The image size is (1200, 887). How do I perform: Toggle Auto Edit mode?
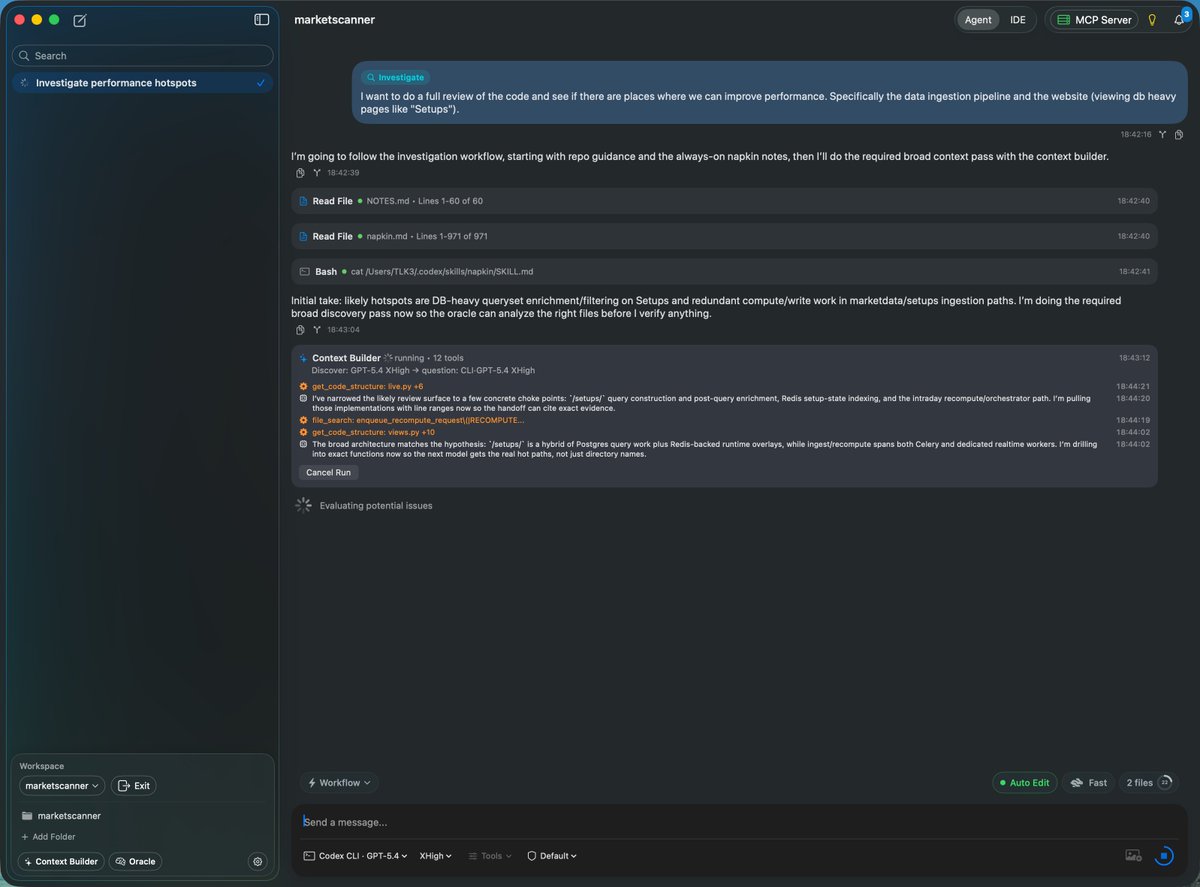pyautogui.click(x=1024, y=783)
